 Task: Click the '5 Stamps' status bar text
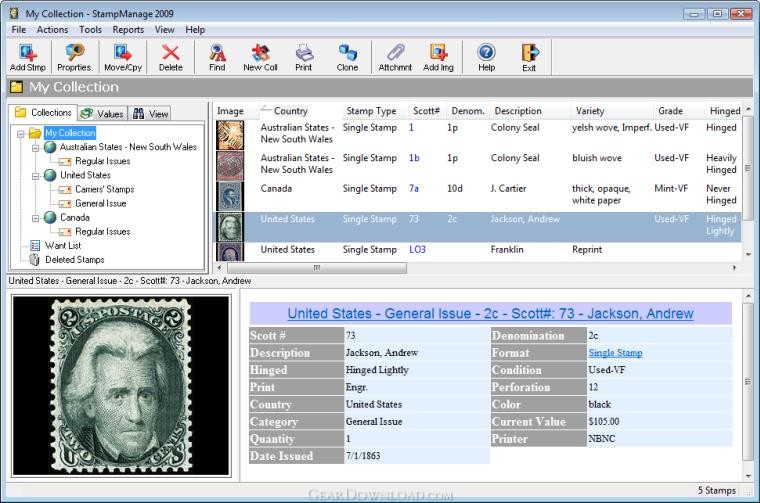point(716,490)
